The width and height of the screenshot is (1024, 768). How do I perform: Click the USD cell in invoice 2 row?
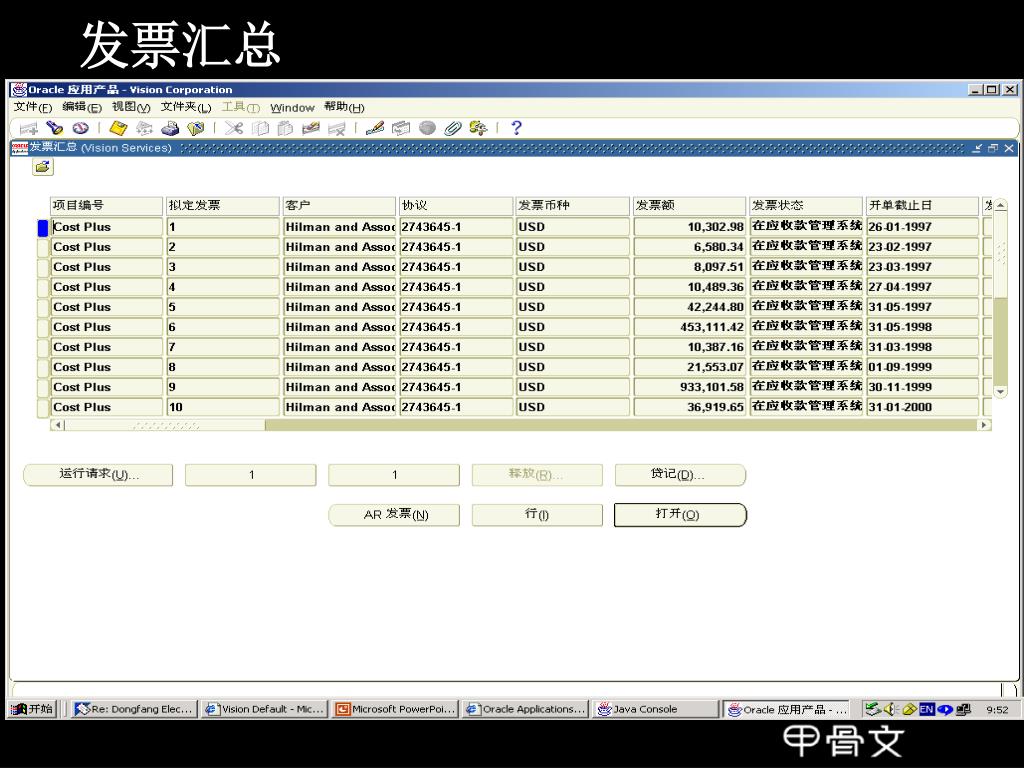point(572,248)
